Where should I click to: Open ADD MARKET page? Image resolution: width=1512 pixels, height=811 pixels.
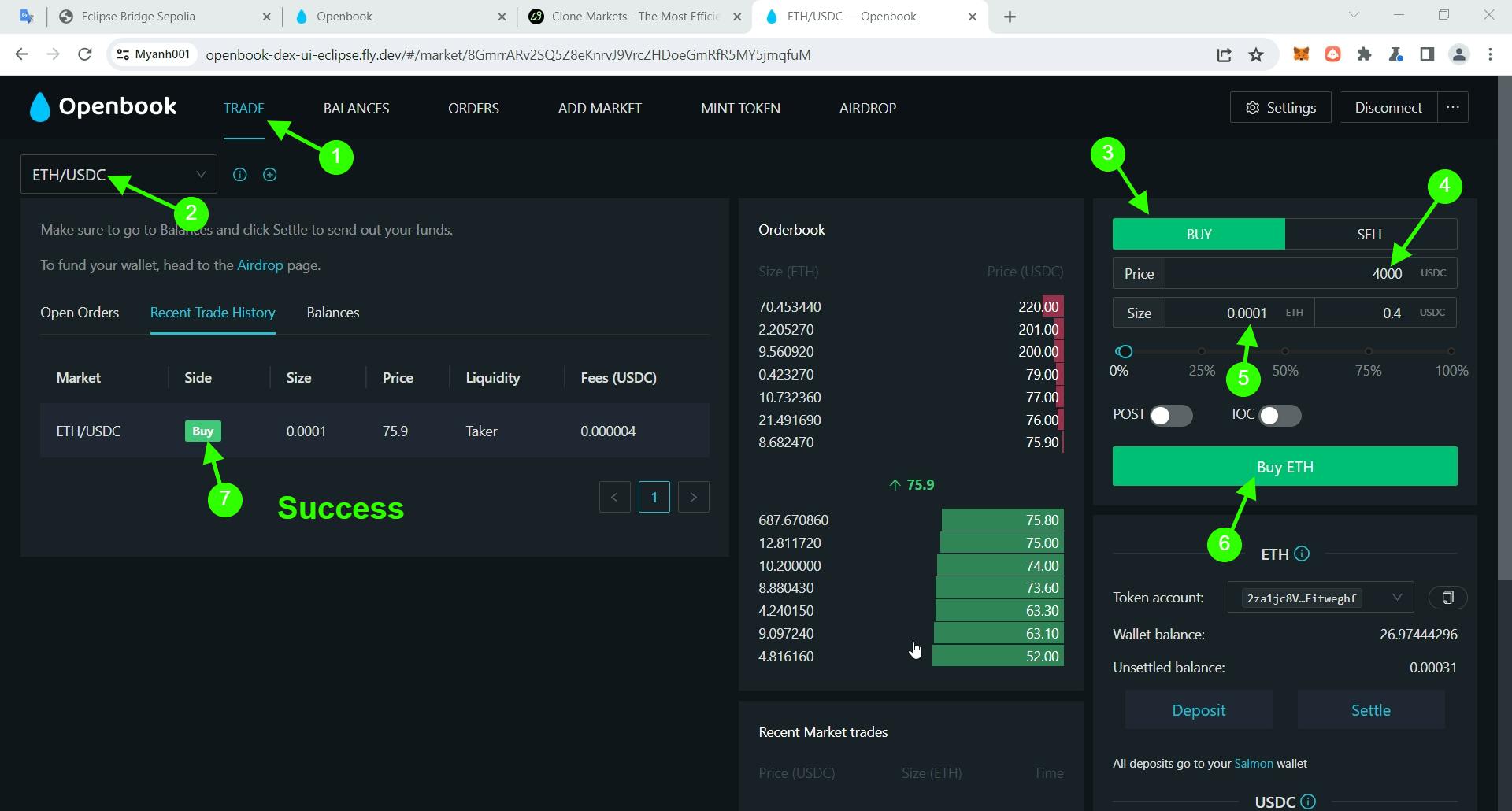click(x=599, y=108)
